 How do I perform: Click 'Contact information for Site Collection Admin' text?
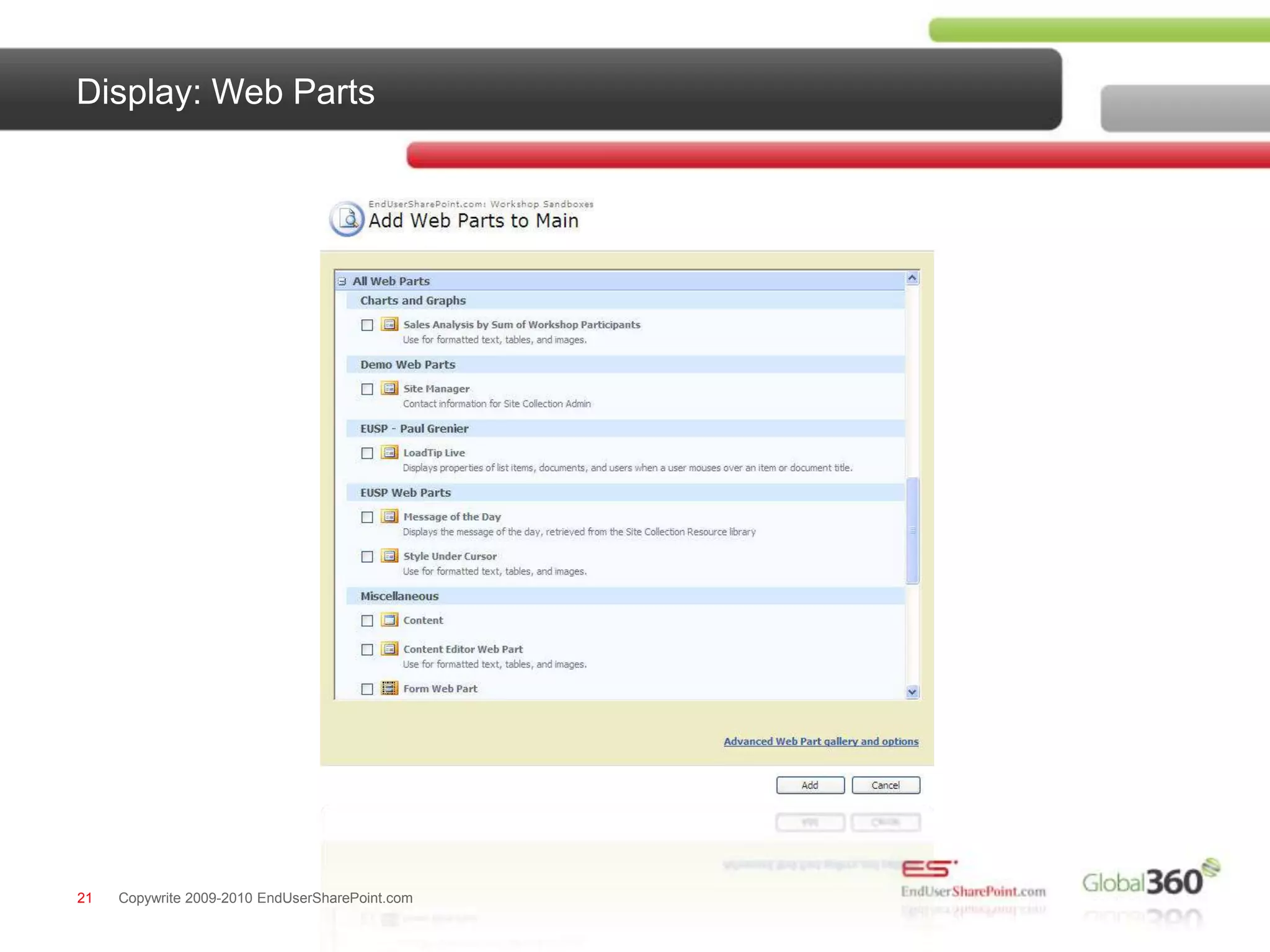(x=497, y=404)
